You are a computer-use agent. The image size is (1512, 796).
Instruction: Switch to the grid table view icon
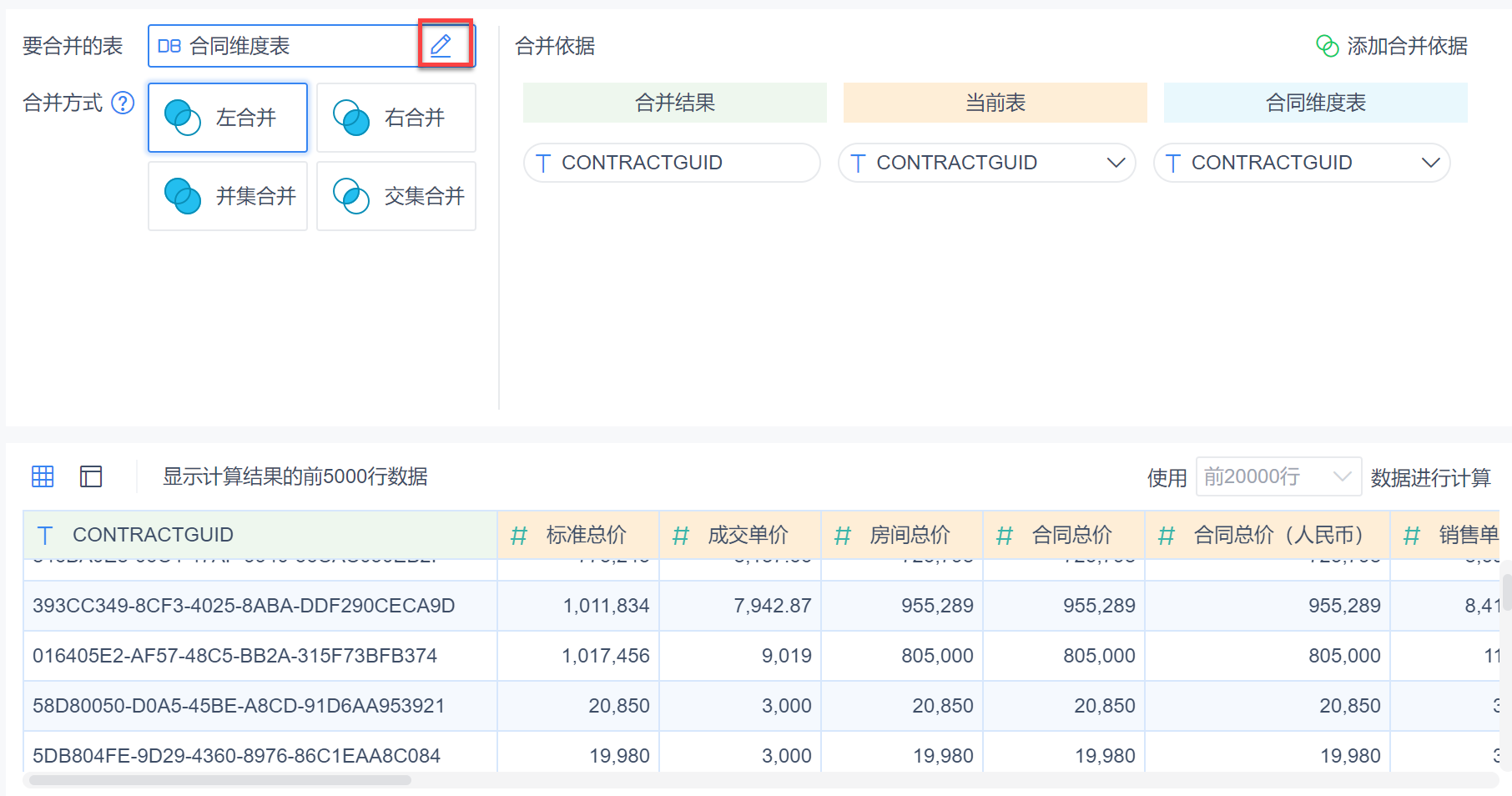tap(43, 476)
